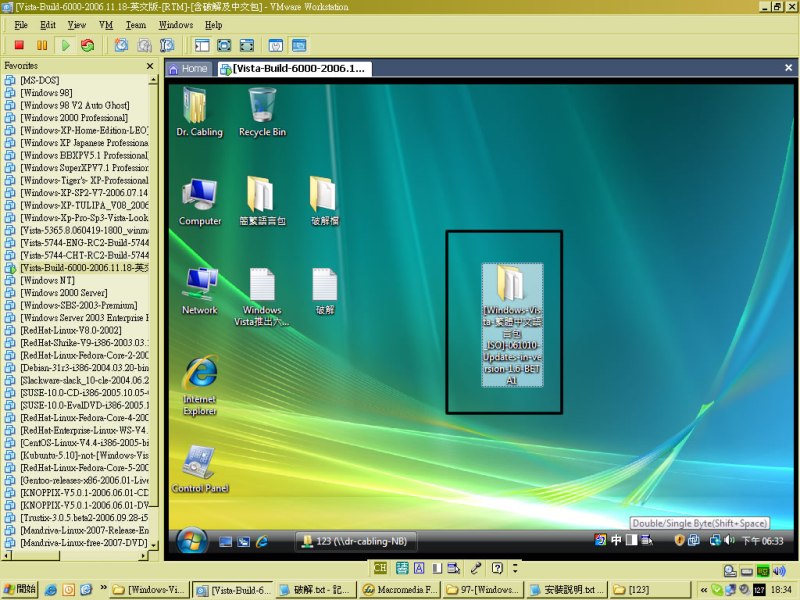Expand hidden host tray icons chevron

704,590
